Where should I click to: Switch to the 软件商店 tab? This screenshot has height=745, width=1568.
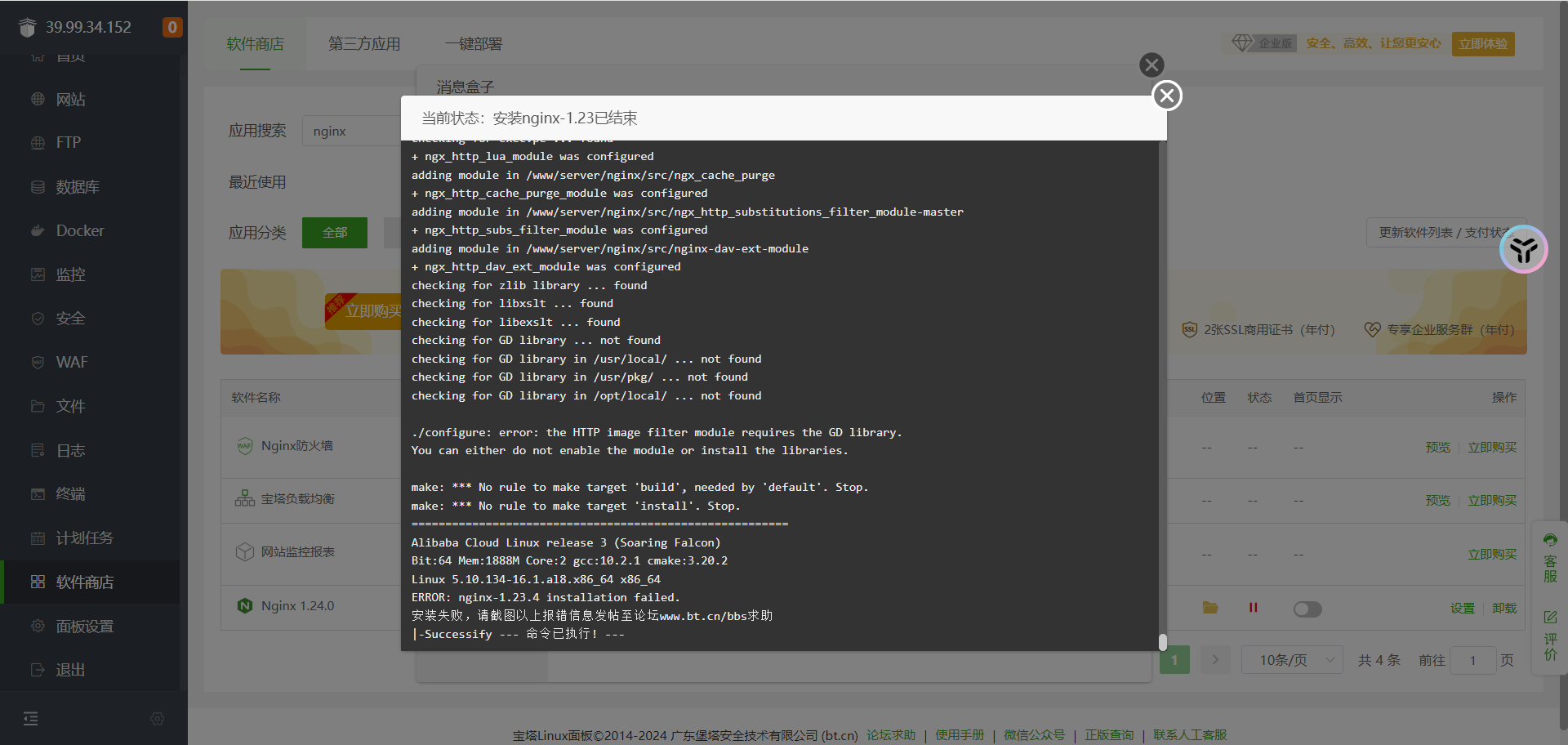tap(256, 44)
